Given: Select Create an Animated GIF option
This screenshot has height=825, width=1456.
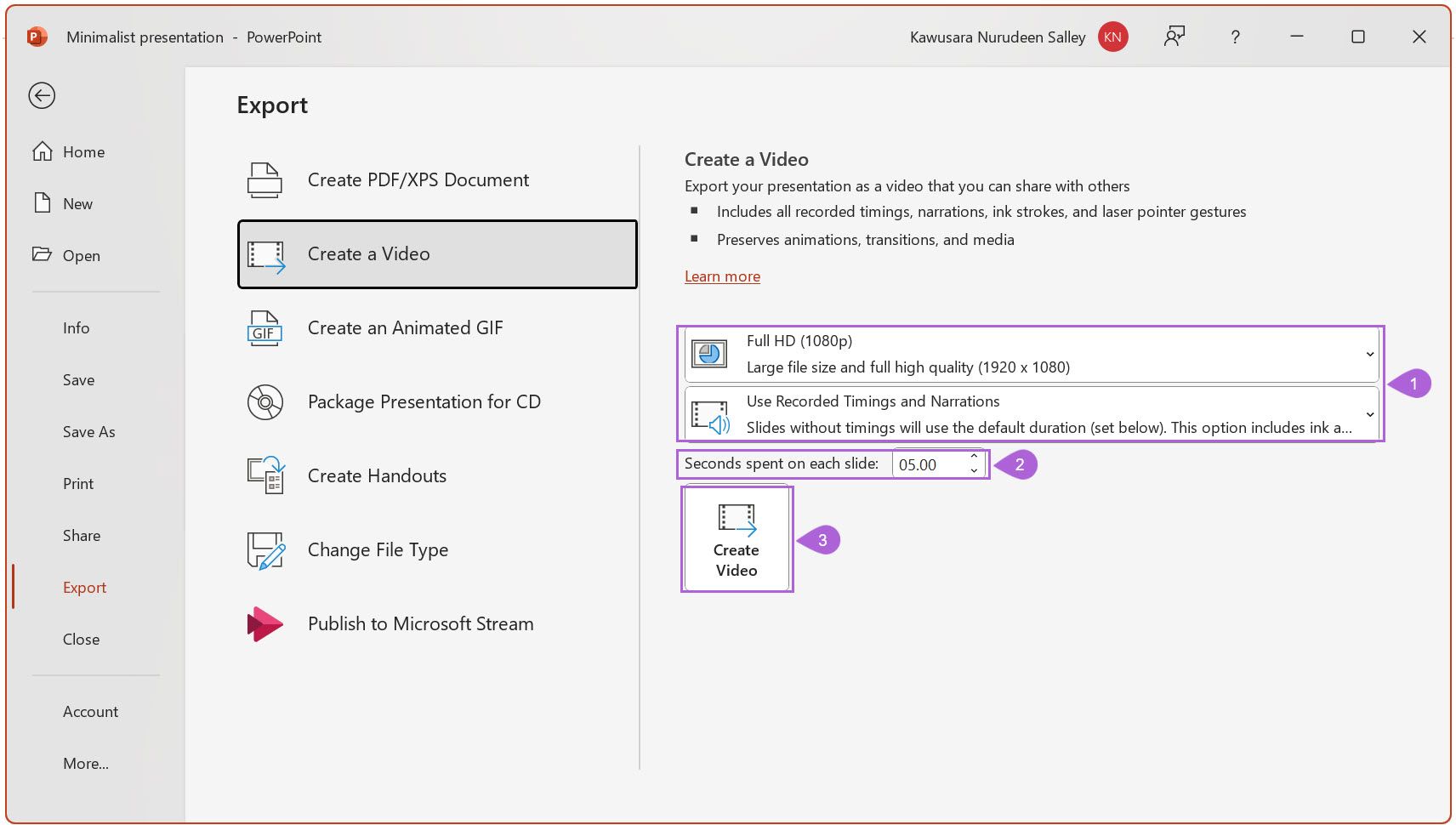Looking at the screenshot, I should click(x=437, y=328).
